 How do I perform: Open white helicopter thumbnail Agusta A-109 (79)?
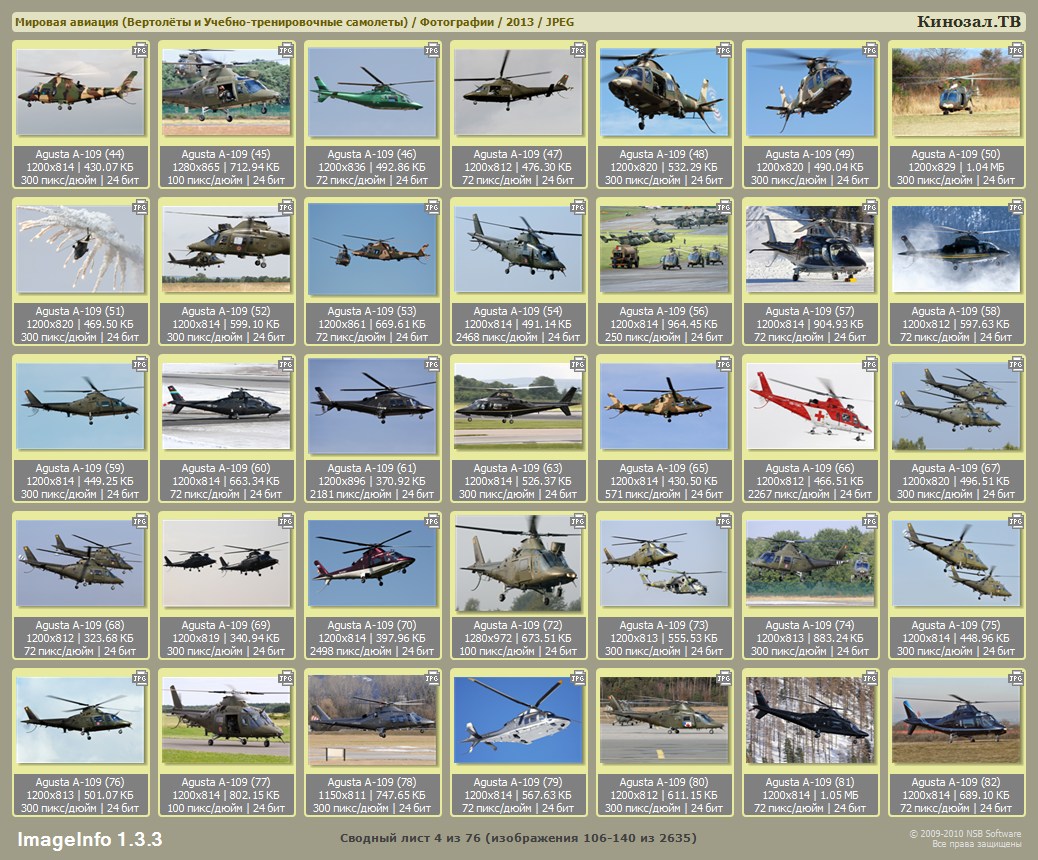coord(518,720)
